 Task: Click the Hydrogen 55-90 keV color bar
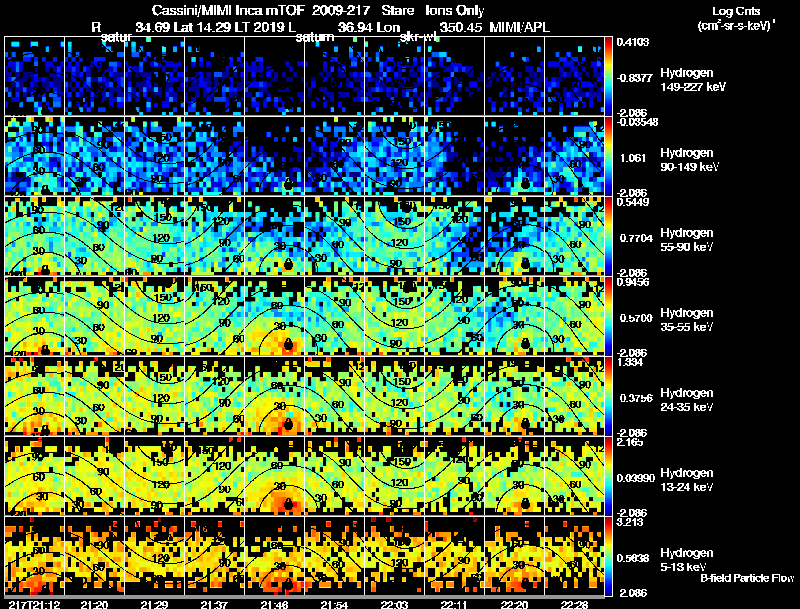pyautogui.click(x=608, y=236)
